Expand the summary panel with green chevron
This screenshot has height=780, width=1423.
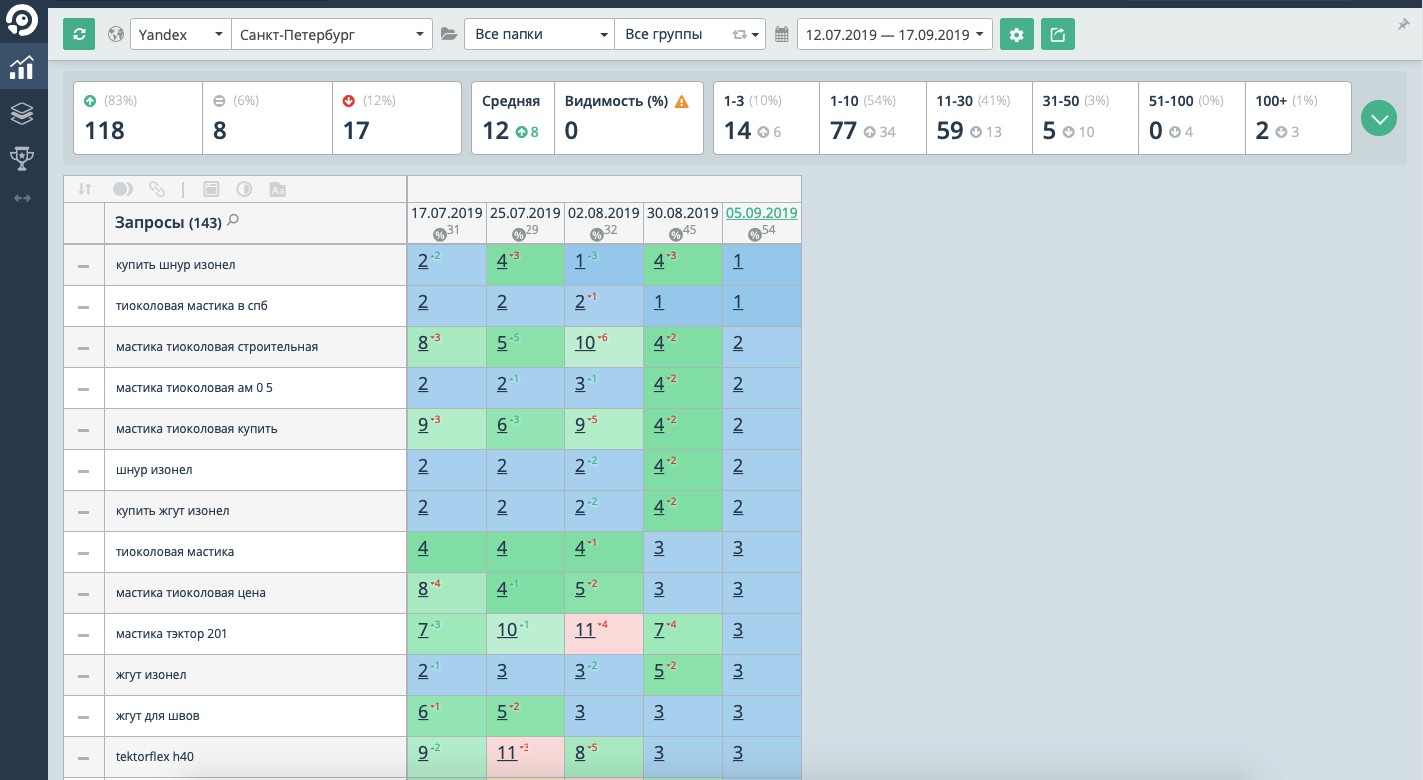(1379, 119)
